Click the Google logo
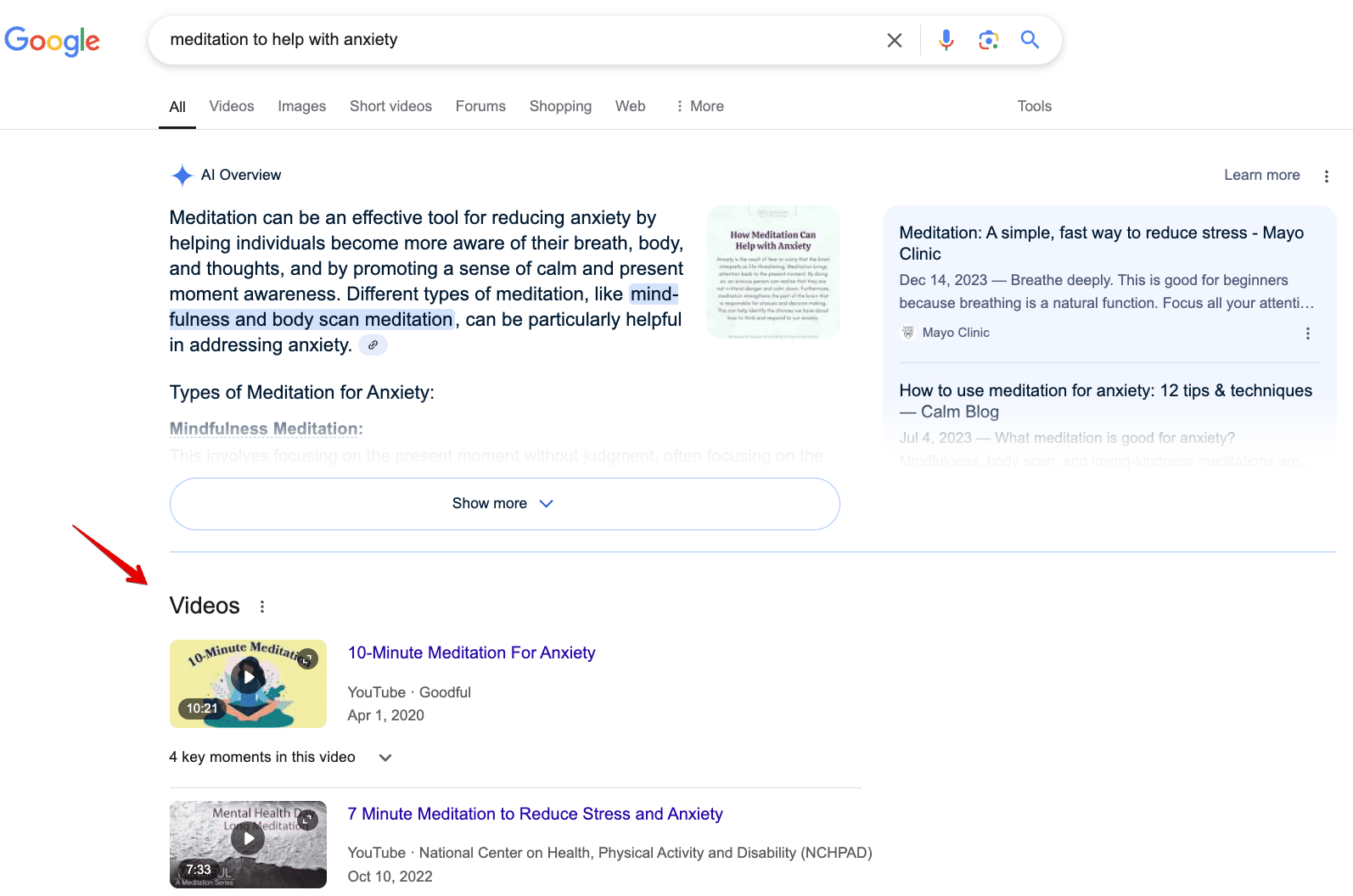The height and width of the screenshot is (896, 1353). [x=52, y=40]
